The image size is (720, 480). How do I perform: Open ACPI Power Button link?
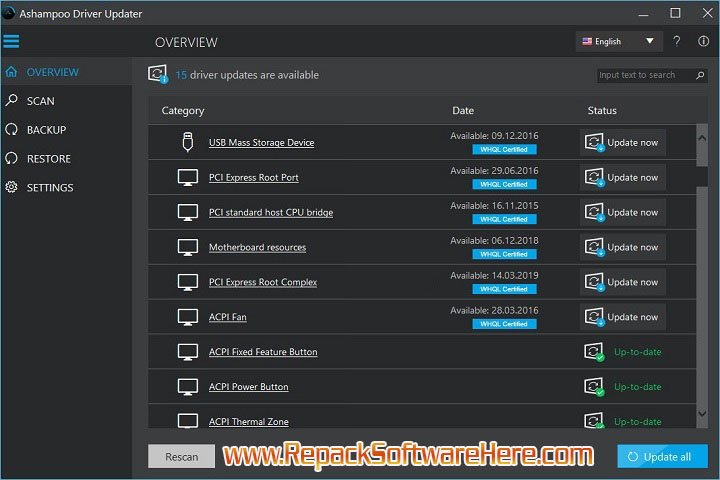coord(248,387)
